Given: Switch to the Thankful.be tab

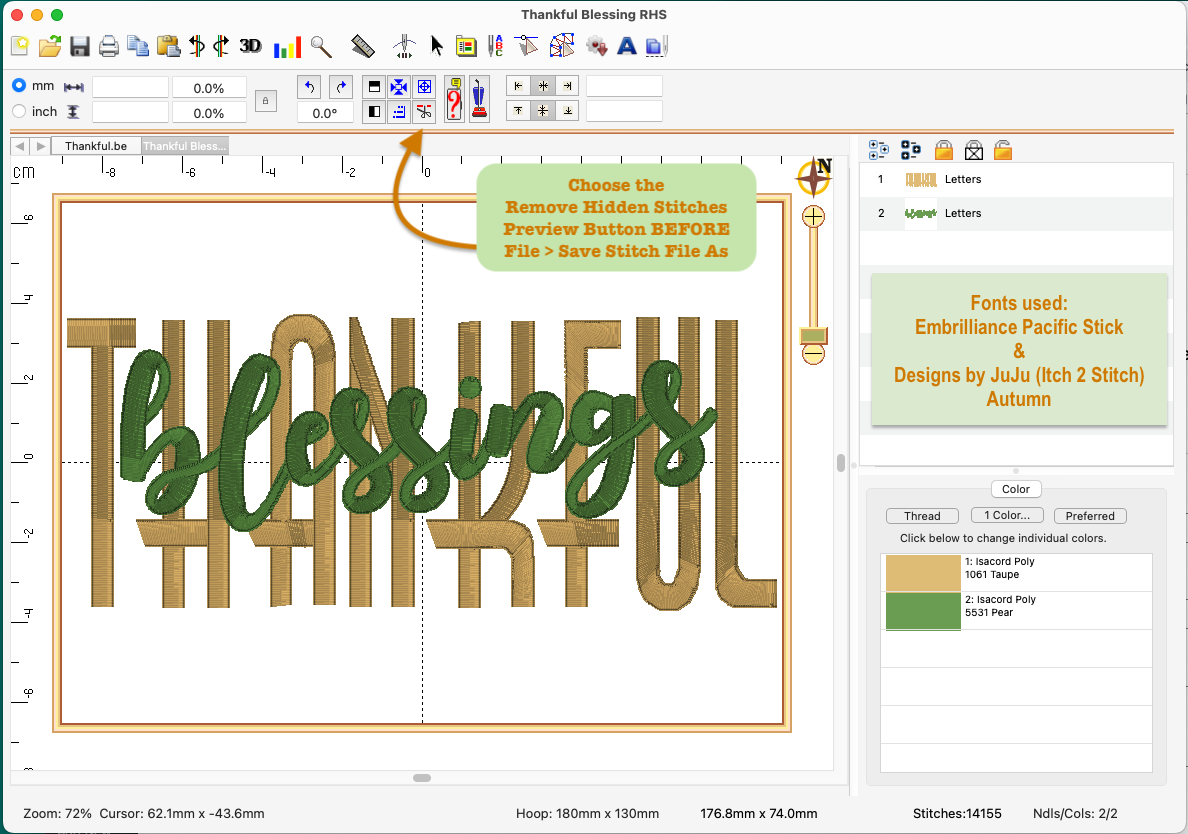Looking at the screenshot, I should pos(96,146).
